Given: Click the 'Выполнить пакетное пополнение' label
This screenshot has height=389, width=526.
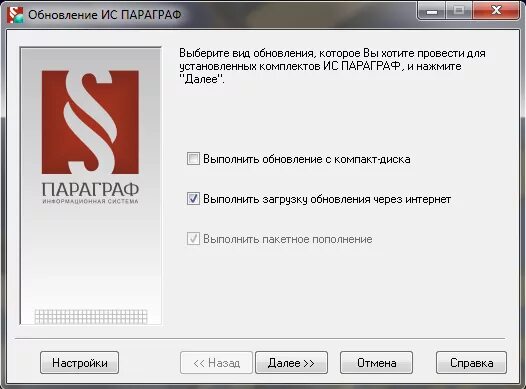Looking at the screenshot, I should 288,239.
